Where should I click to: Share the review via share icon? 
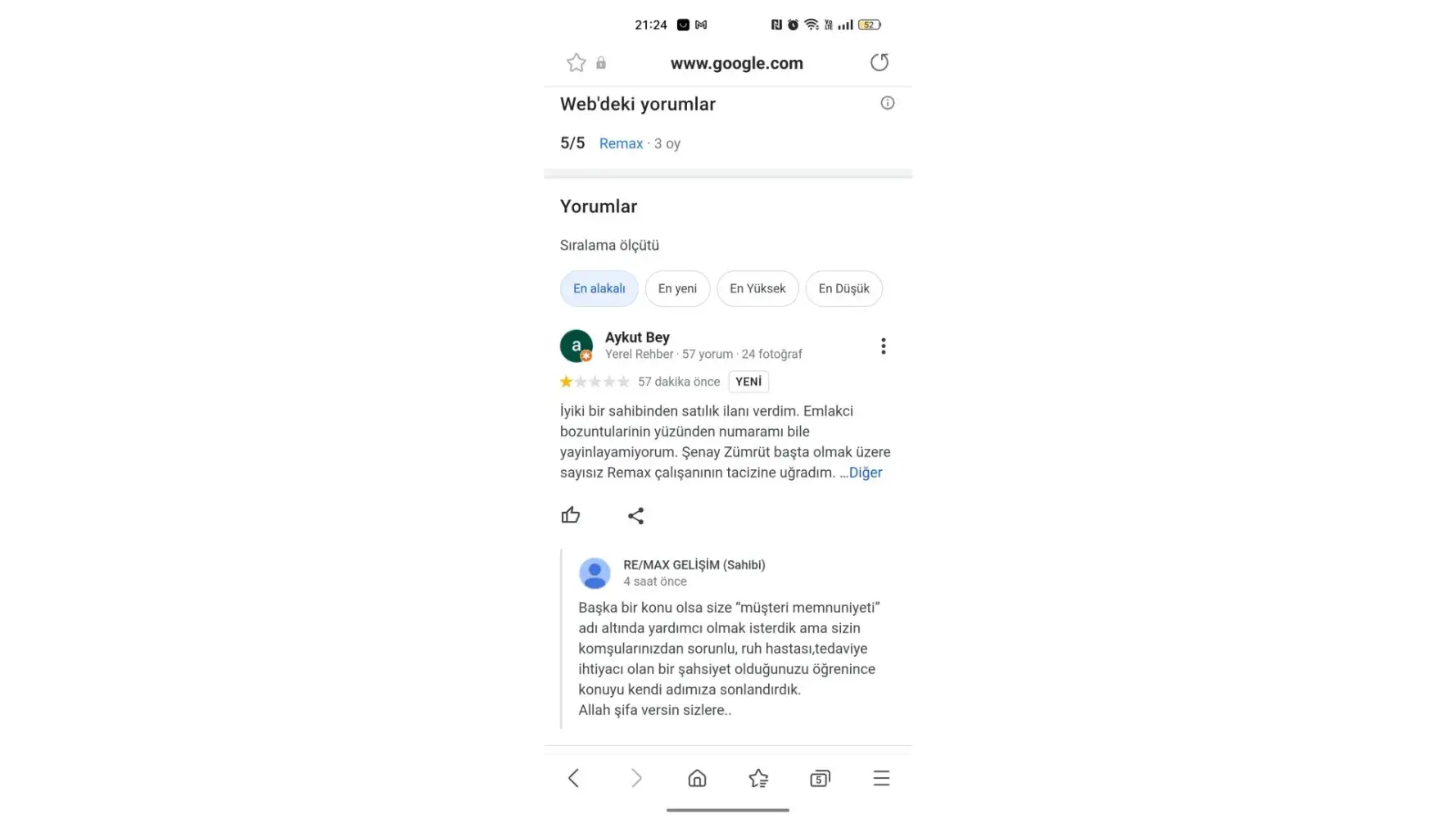point(635,516)
